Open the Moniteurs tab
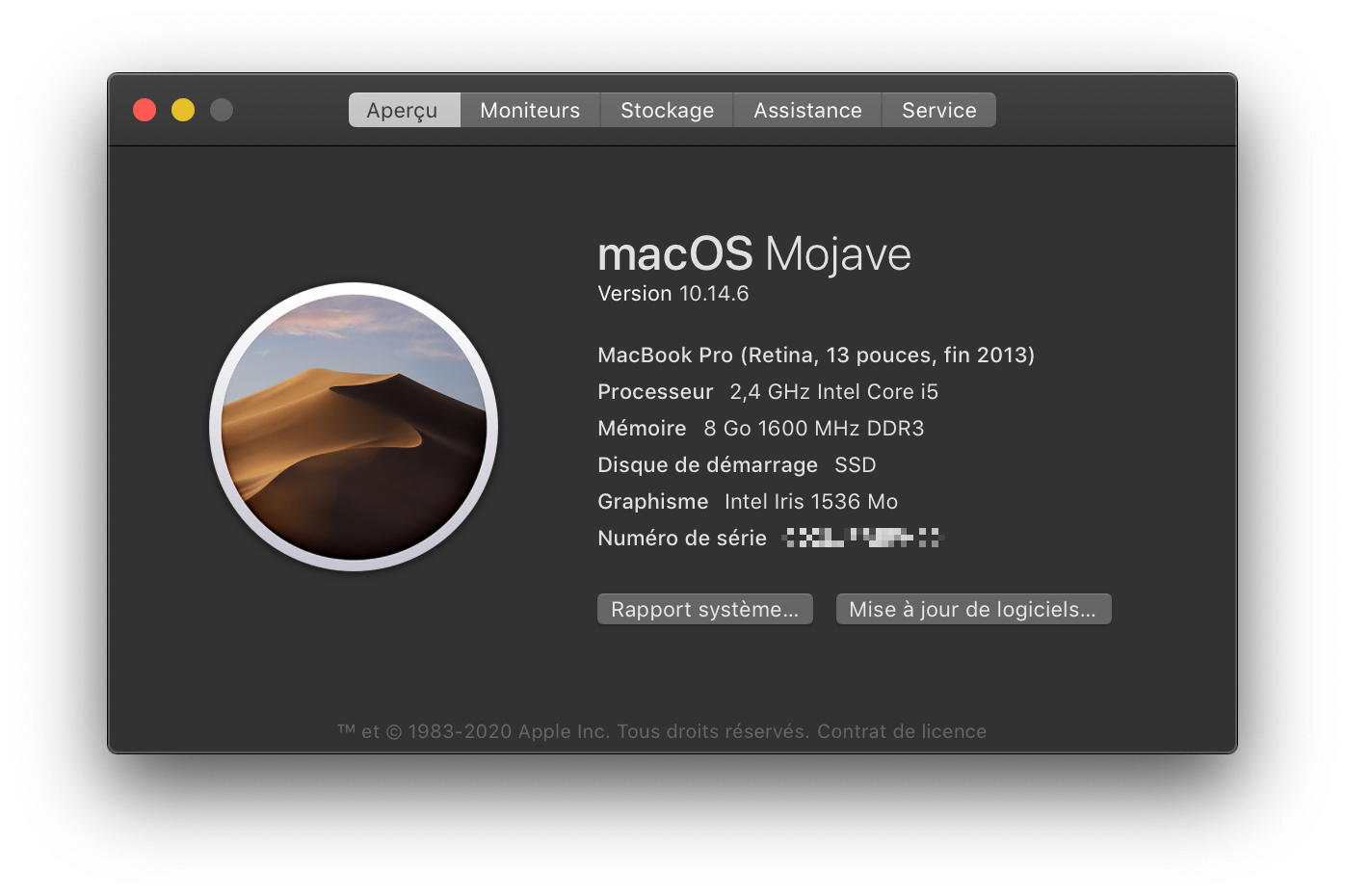Screen dimensions: 1345x896 (x=530, y=110)
